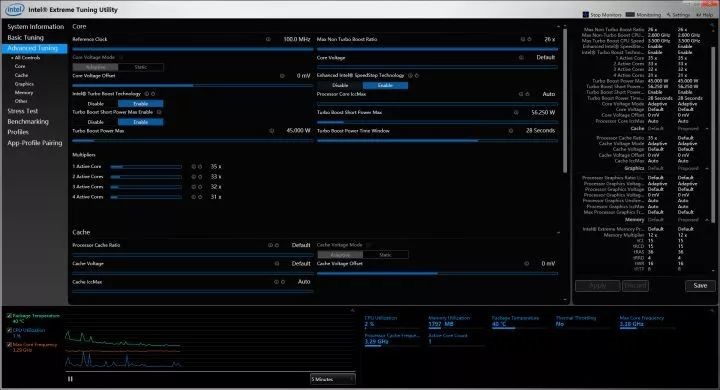Disable Intel Turbo Boost Technology
The image size is (720, 390).
click(x=96, y=104)
